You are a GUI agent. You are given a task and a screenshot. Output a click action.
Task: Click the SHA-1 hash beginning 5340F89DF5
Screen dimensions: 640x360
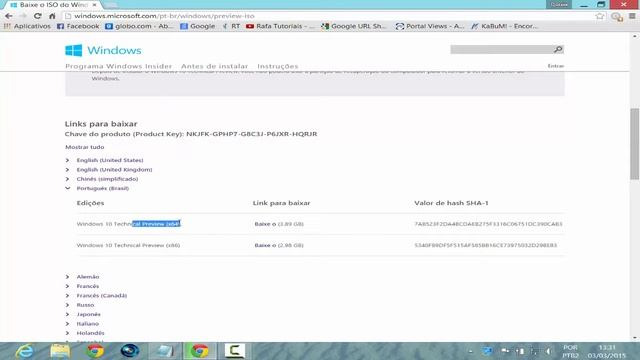486,245
